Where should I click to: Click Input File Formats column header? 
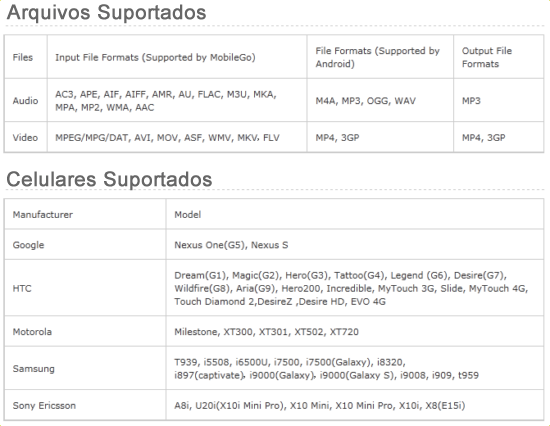point(155,57)
